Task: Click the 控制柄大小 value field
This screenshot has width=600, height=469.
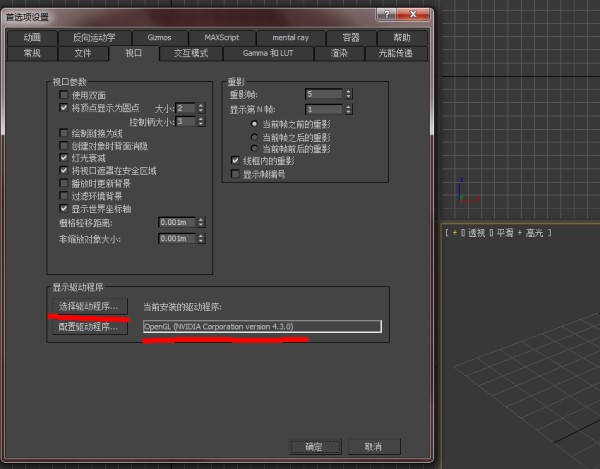Action: [x=186, y=122]
